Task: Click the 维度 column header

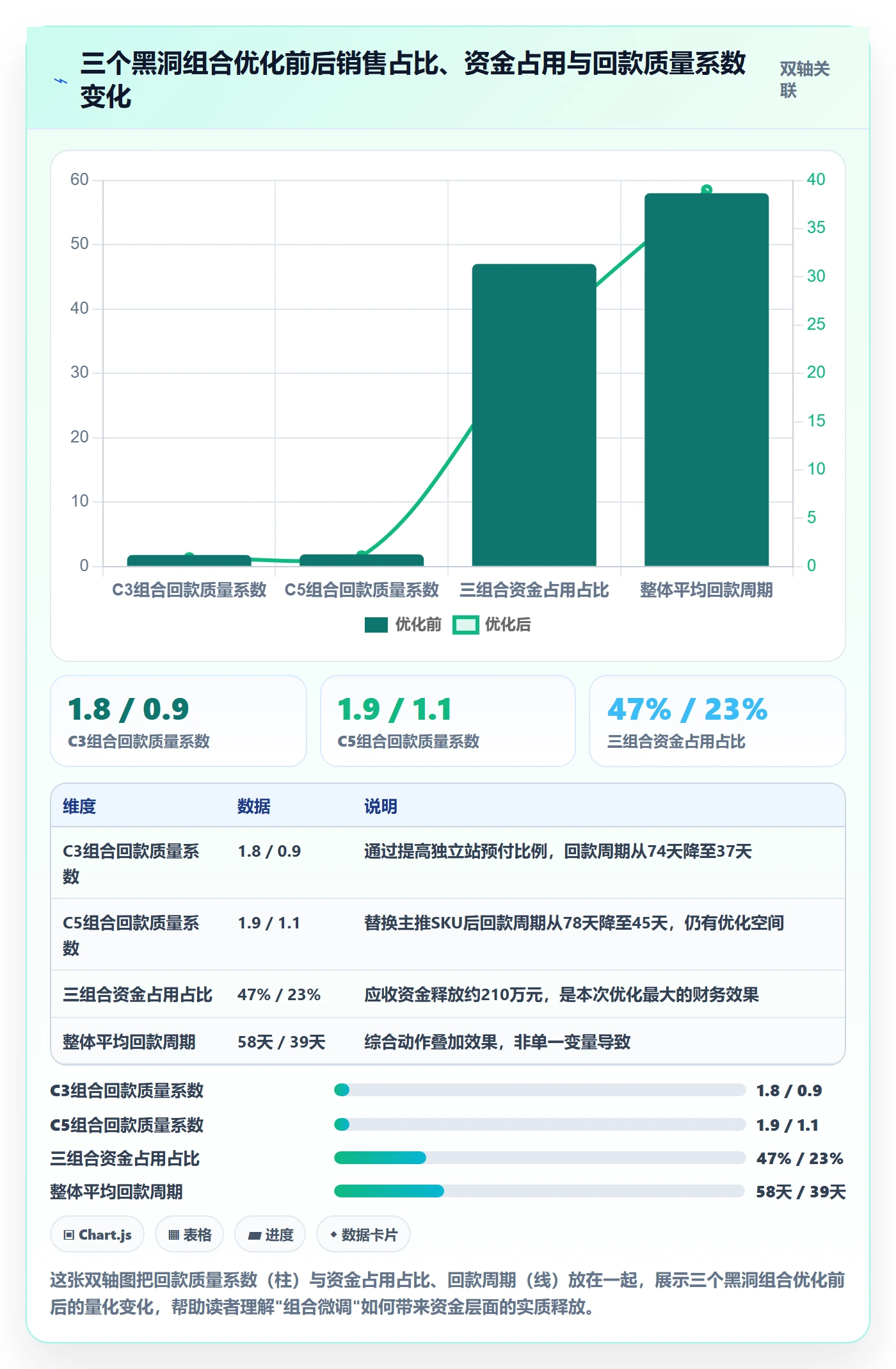Action: (79, 806)
